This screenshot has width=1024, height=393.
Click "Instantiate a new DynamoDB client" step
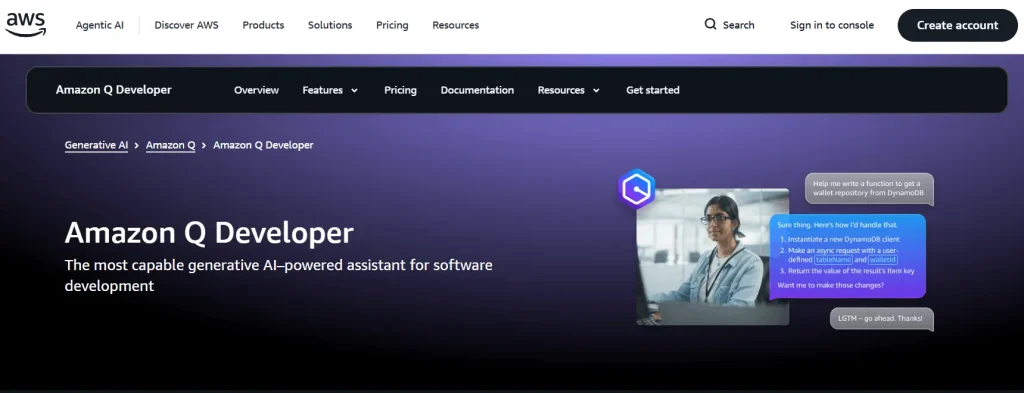[x=839, y=240]
